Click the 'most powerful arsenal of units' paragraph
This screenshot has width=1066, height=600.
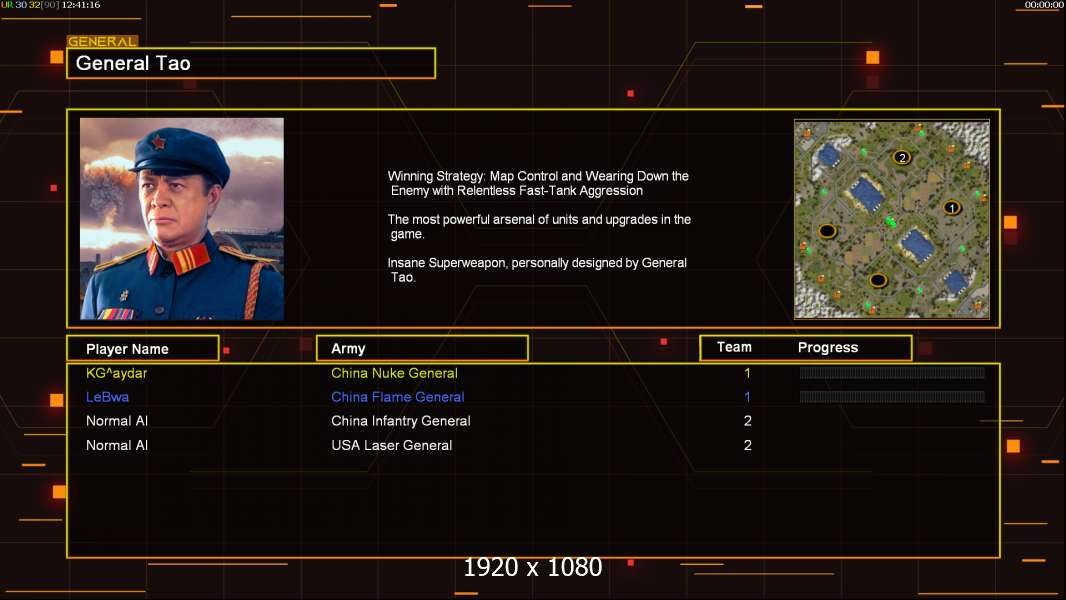[539, 226]
